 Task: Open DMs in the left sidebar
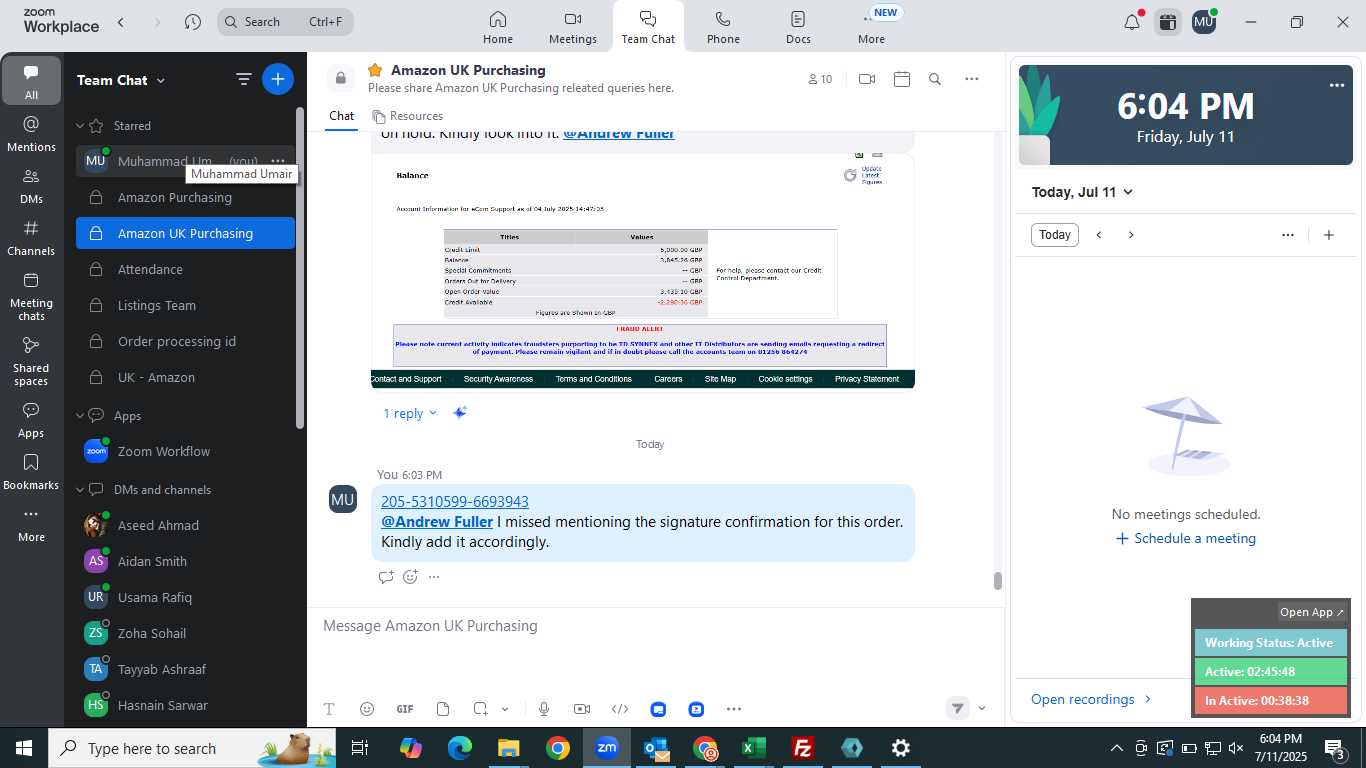[x=31, y=186]
